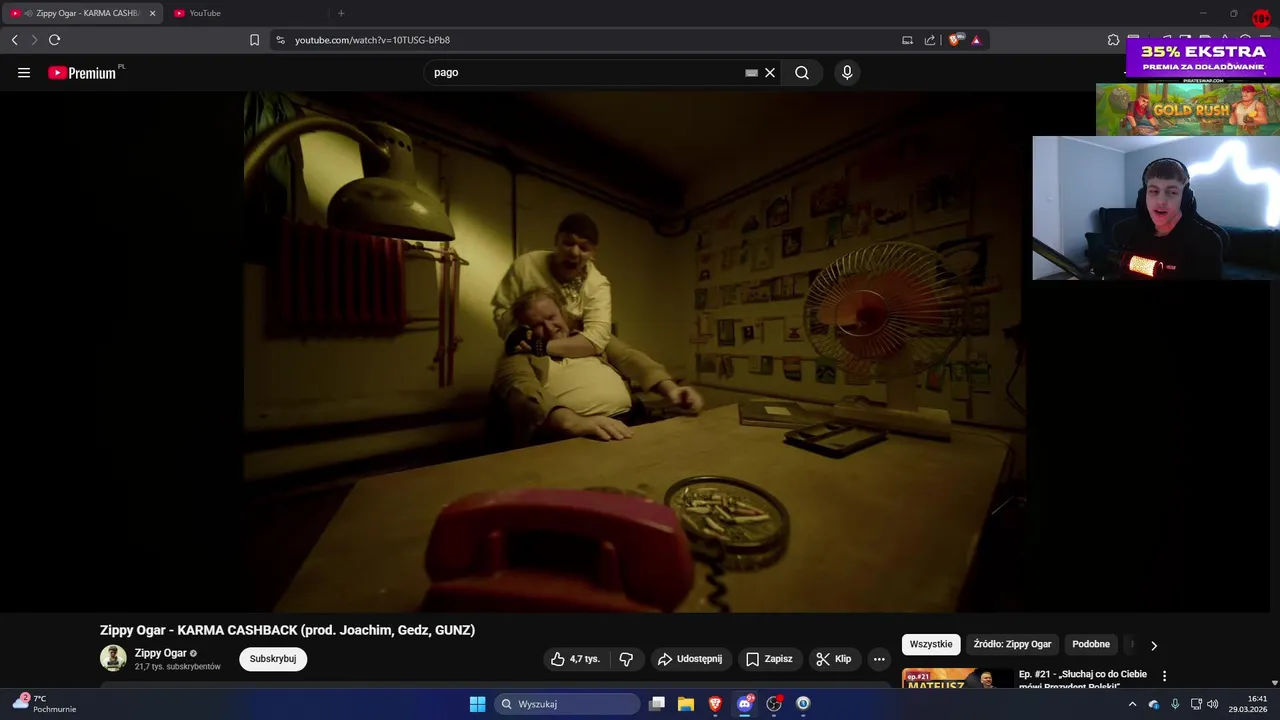Open OBS Studio taskbar icon

click(x=773, y=704)
